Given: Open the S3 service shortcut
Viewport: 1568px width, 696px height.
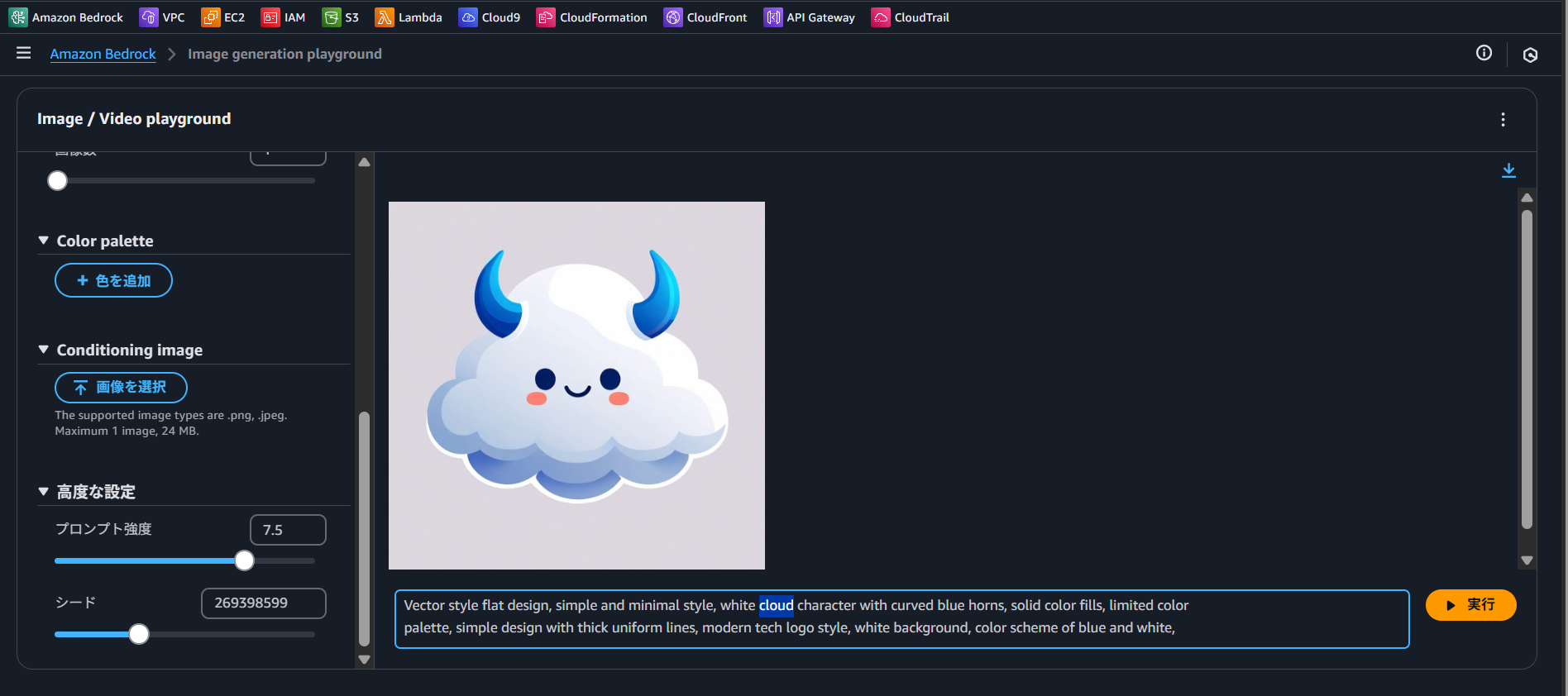Looking at the screenshot, I should pyautogui.click(x=341, y=17).
